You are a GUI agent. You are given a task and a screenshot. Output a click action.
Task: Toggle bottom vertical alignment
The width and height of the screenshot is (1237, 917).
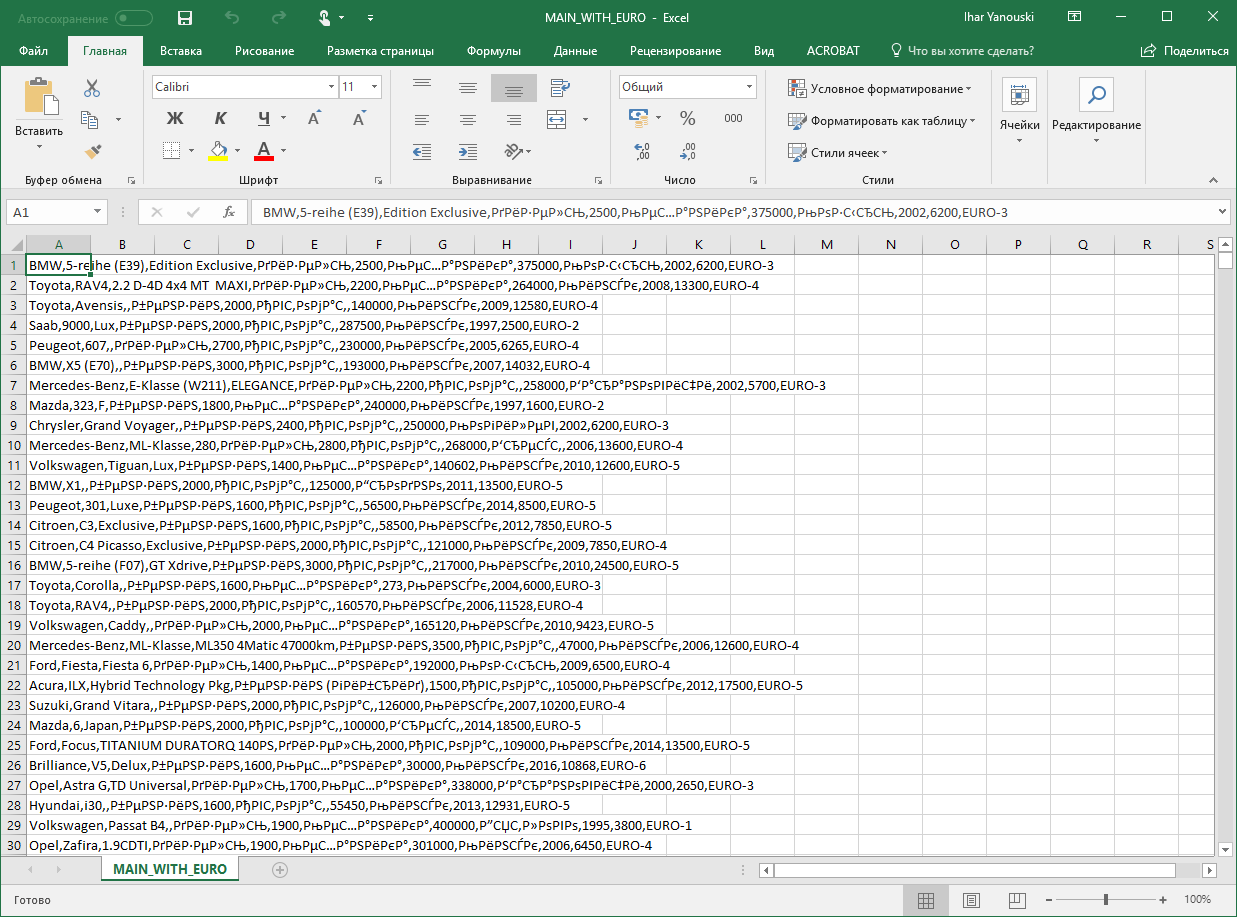514,88
